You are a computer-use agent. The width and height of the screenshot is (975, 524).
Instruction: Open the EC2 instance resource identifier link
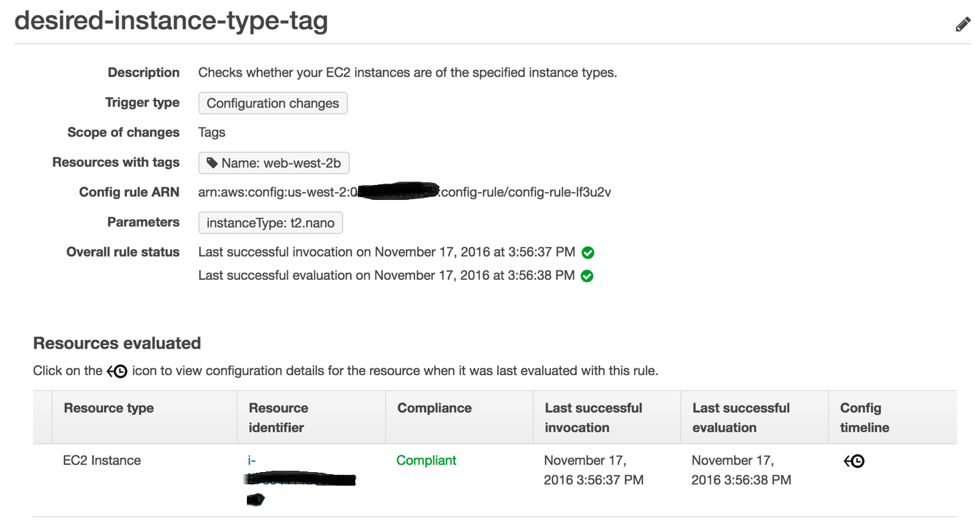(x=252, y=461)
